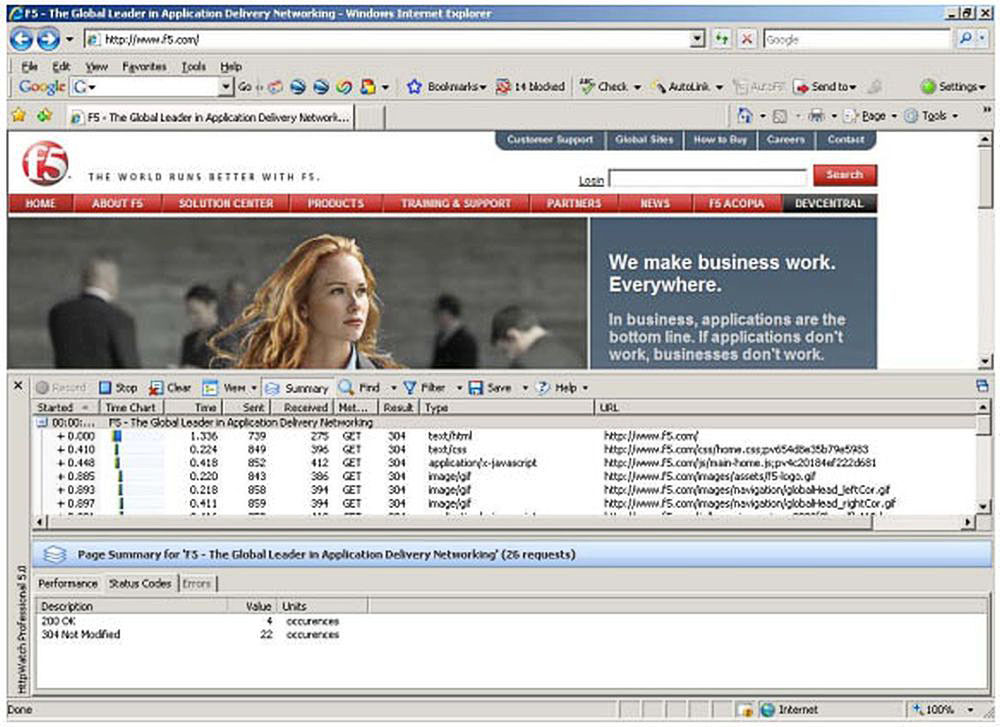Open the IE Page menu dropdown
The width and height of the screenshot is (1000, 727).
(893, 116)
